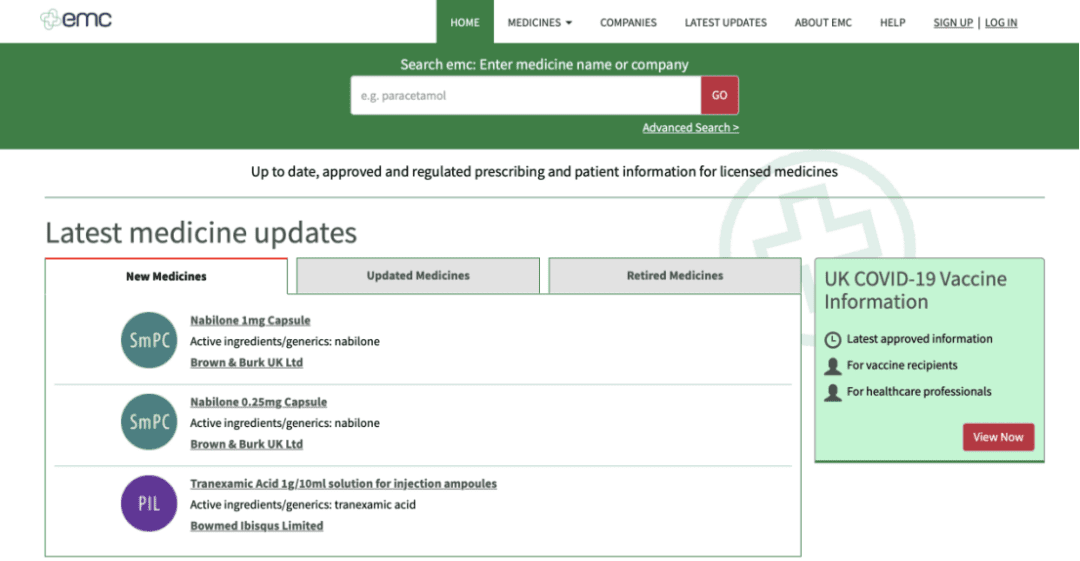Select the New Medicines tab
Viewport: 1080px width, 561px height.
166,276
